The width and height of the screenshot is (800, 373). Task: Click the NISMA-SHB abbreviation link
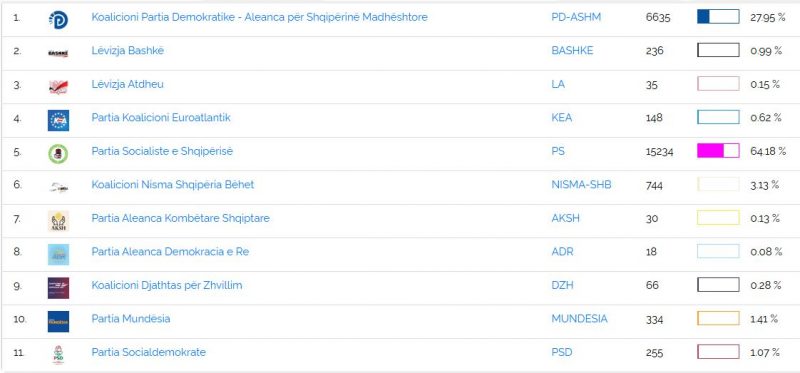pos(581,185)
